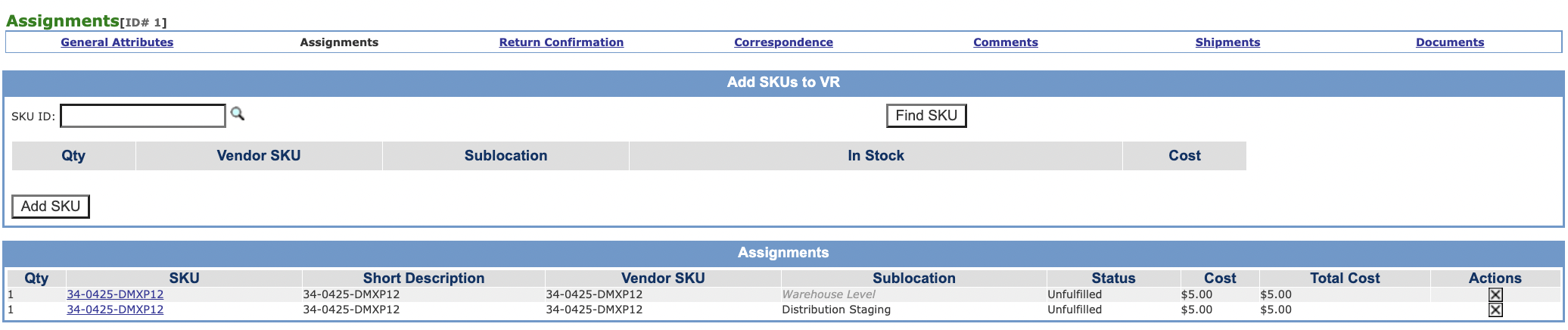Viewport: 1568px width, 330px height.
Task: Switch to the Return Confirmation tab
Action: [x=562, y=42]
